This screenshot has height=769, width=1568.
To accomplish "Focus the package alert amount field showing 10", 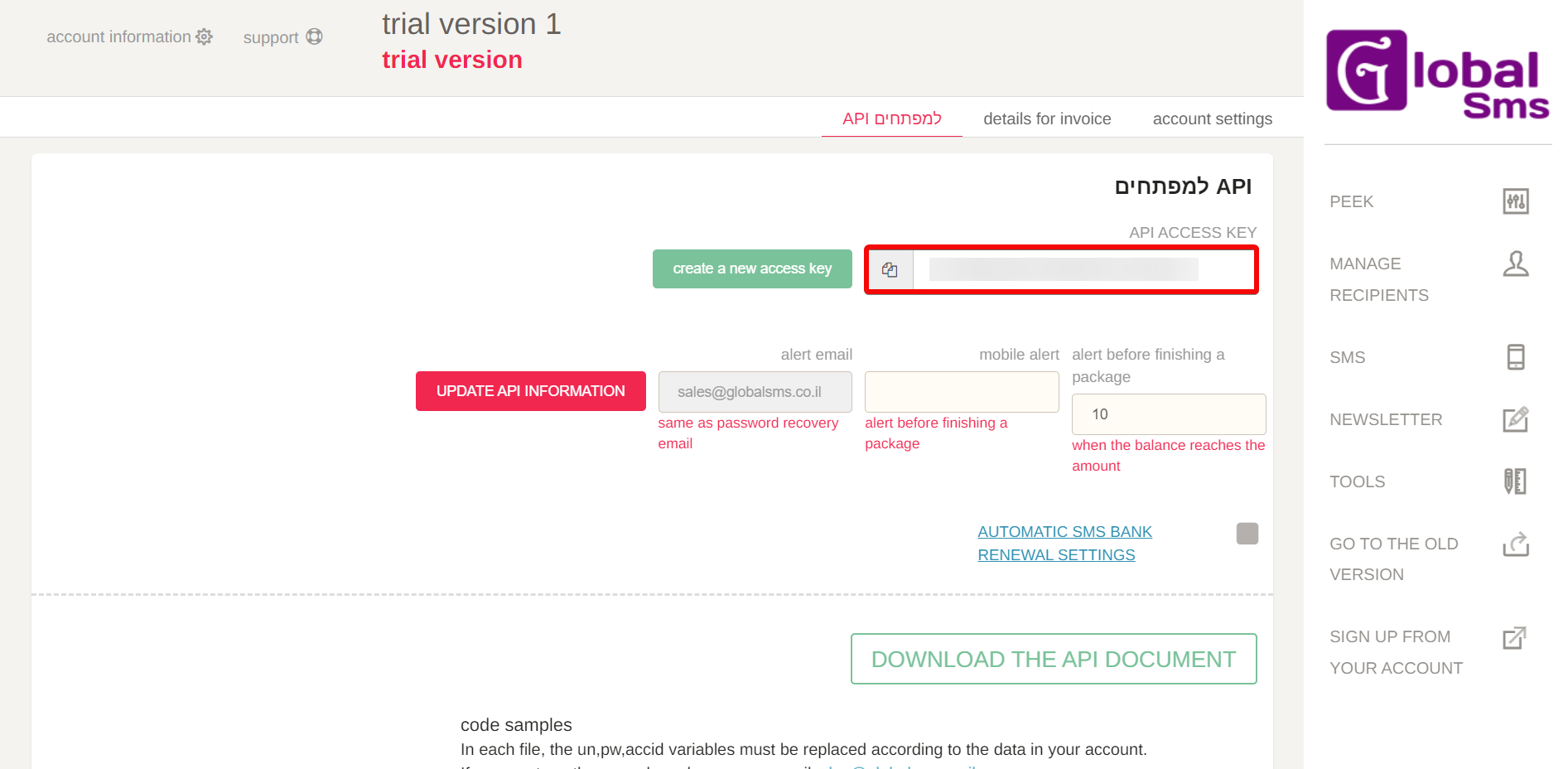I will coord(1168,414).
